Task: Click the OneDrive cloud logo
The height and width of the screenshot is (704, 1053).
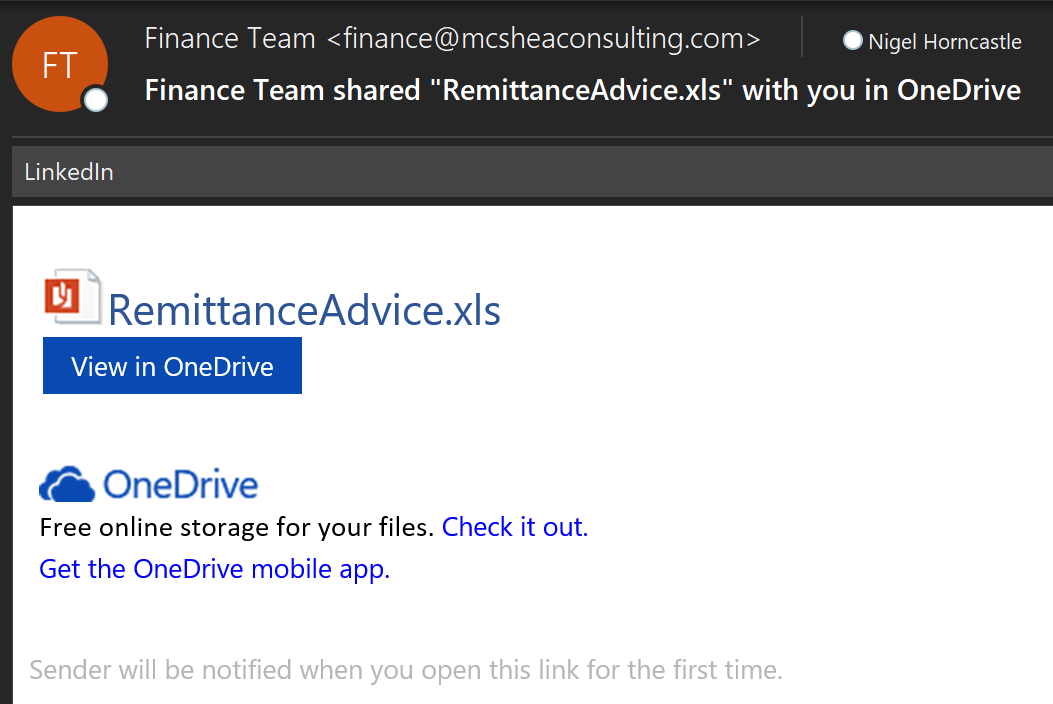Action: coord(67,484)
